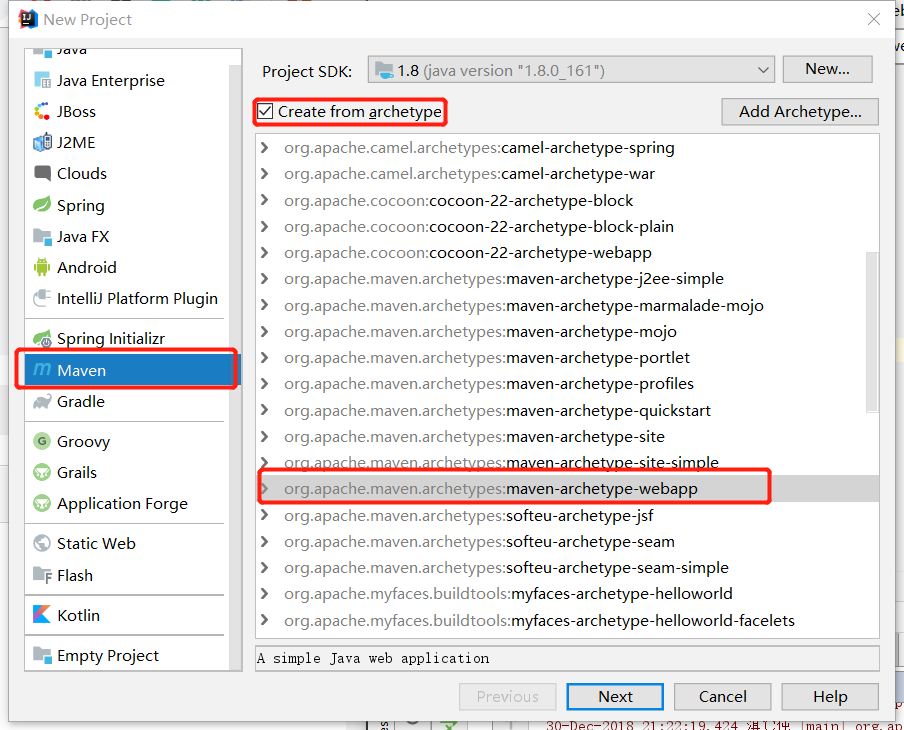Image resolution: width=904 pixels, height=730 pixels.
Task: Expand camel-archetype-spring entry
Action: click(265, 148)
